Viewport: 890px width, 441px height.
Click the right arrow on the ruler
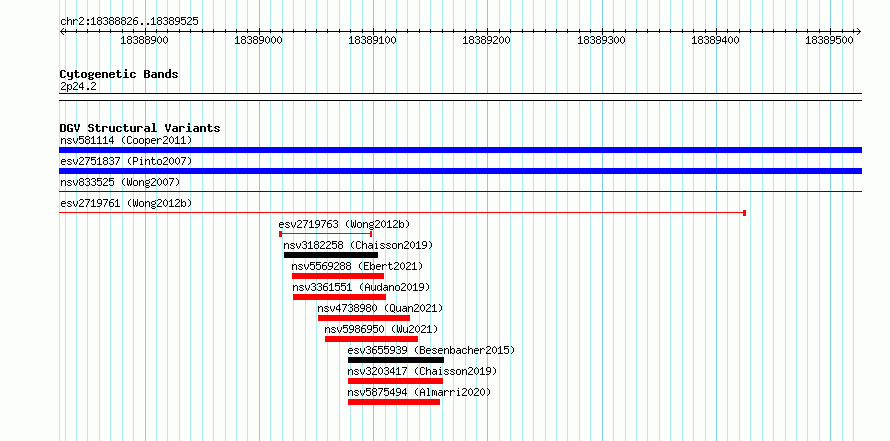(x=858, y=31)
